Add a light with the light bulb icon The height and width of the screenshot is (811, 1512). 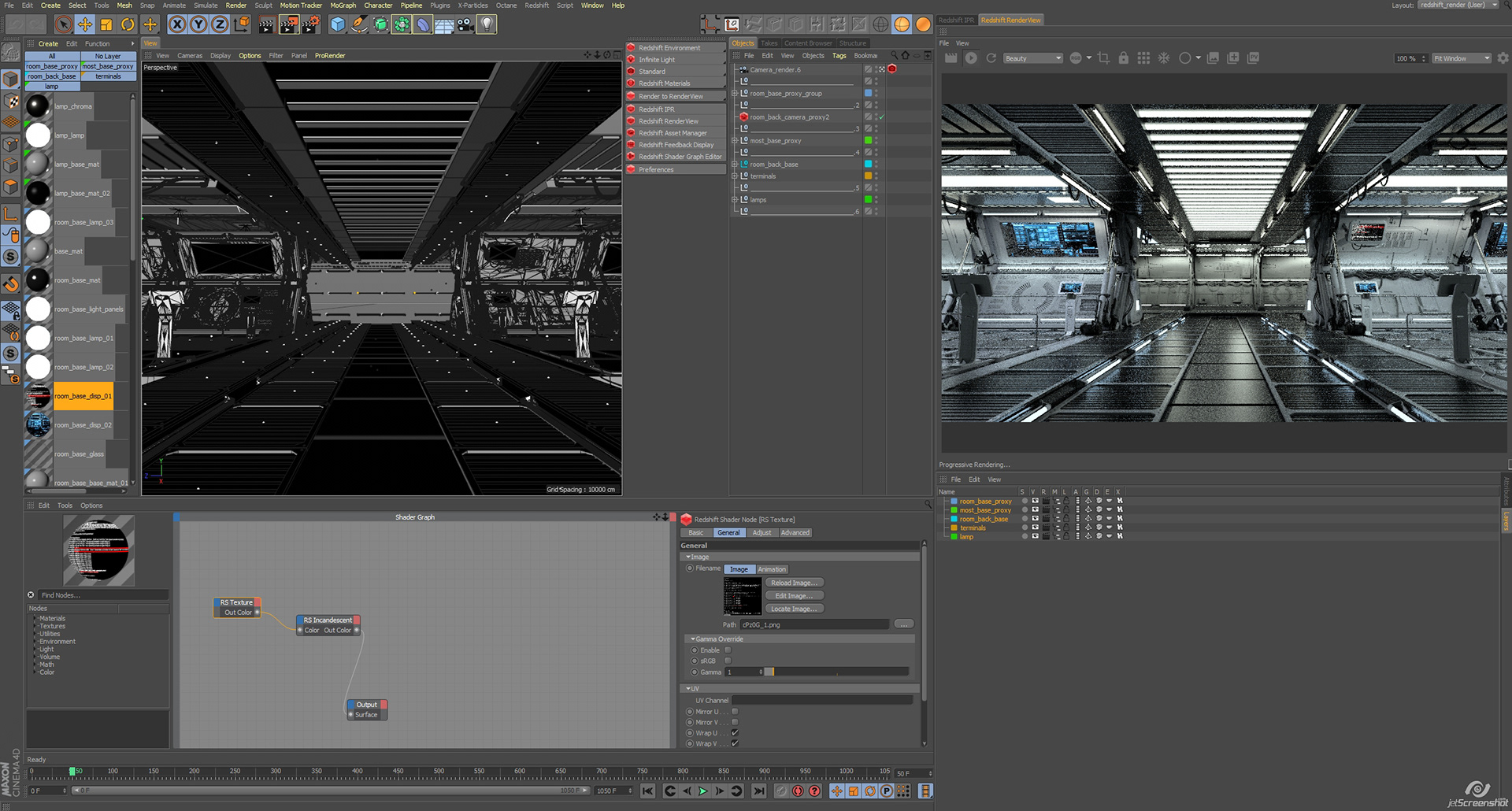click(x=487, y=24)
